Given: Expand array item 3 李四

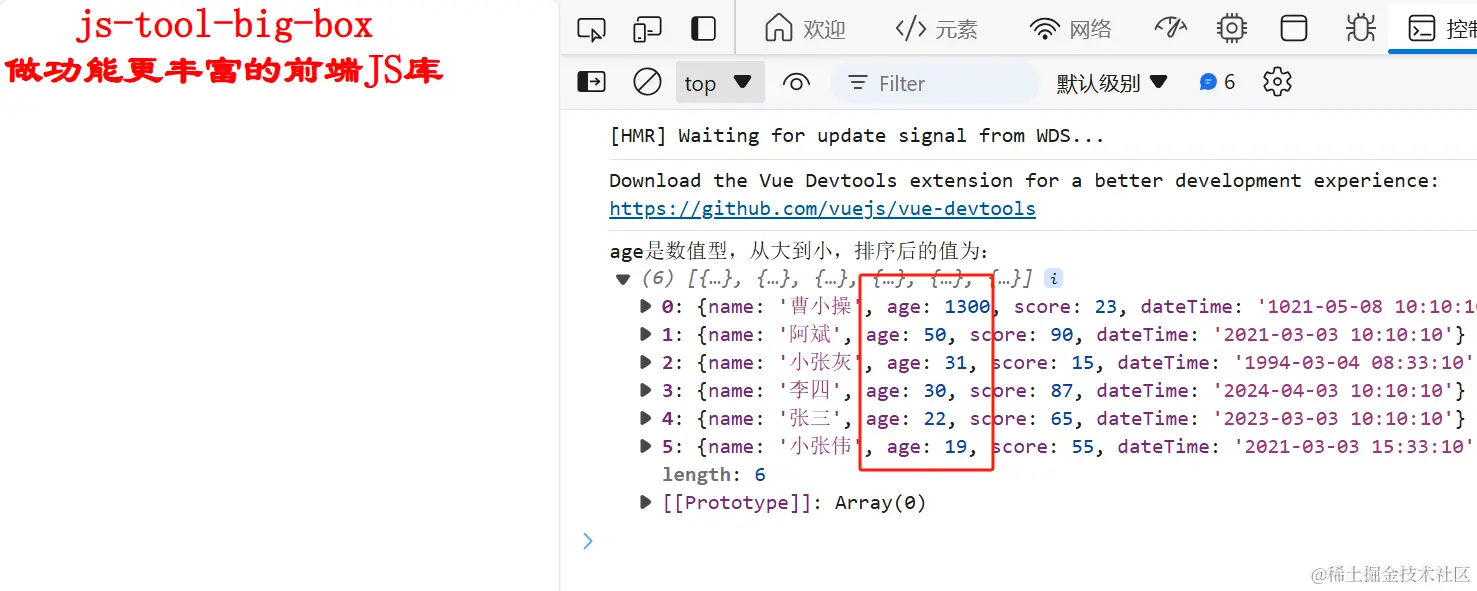Looking at the screenshot, I should pyautogui.click(x=646, y=391).
